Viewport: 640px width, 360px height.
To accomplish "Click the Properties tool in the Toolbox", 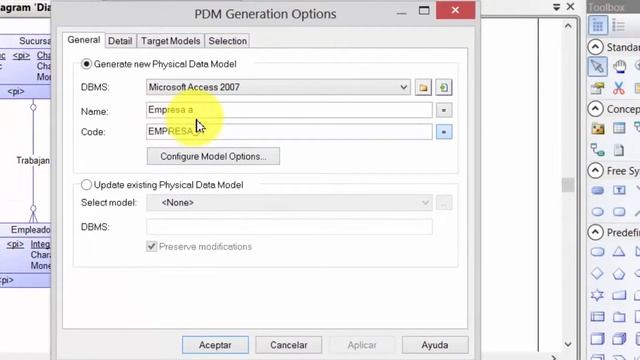I will pyautogui.click(x=598, y=88).
